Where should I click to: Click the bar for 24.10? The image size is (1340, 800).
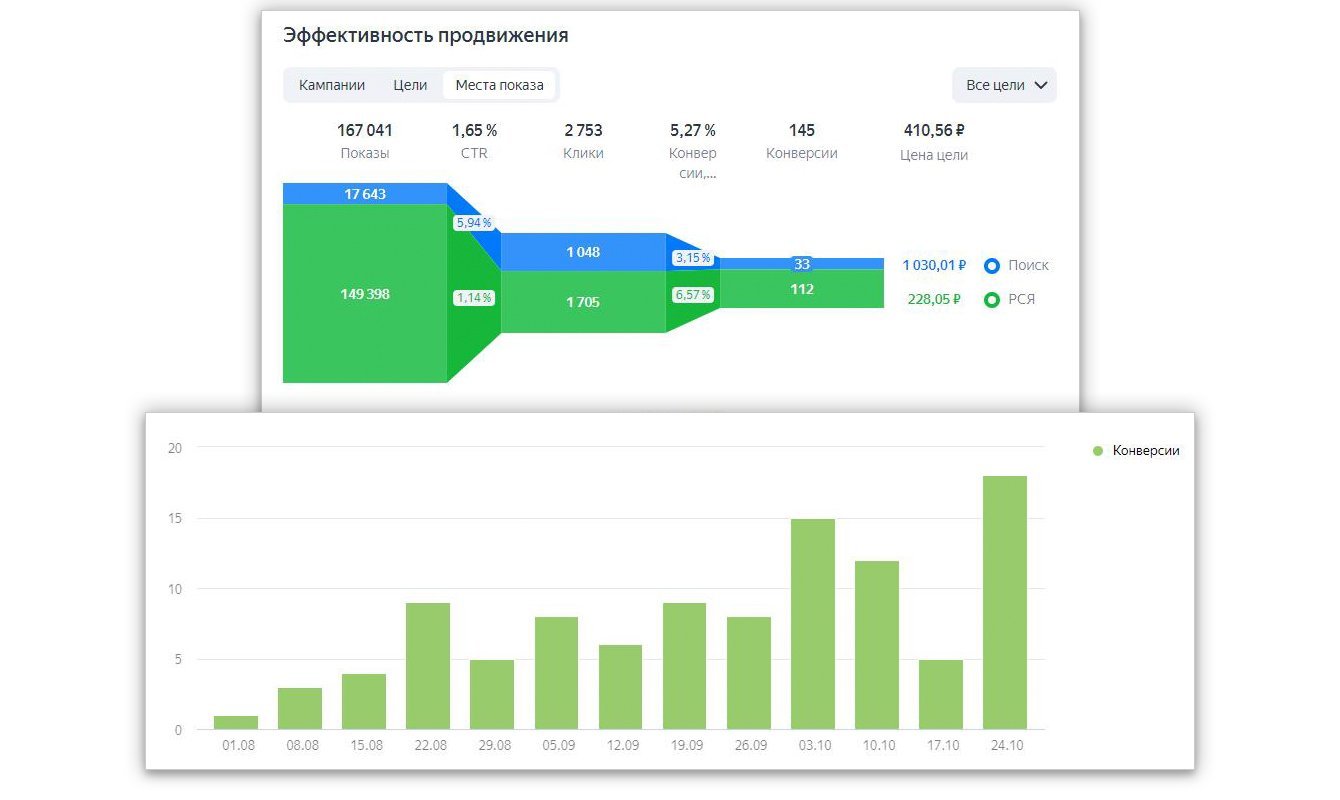(1005, 602)
